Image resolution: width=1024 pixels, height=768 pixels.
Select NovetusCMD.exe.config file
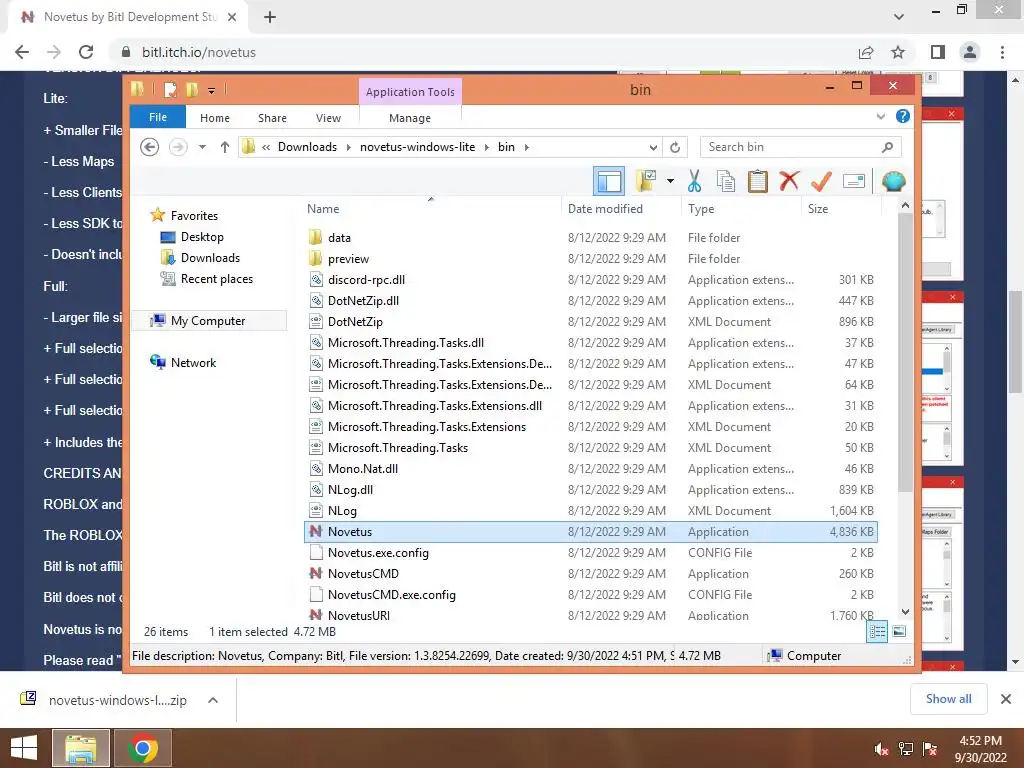pyautogui.click(x=591, y=594)
